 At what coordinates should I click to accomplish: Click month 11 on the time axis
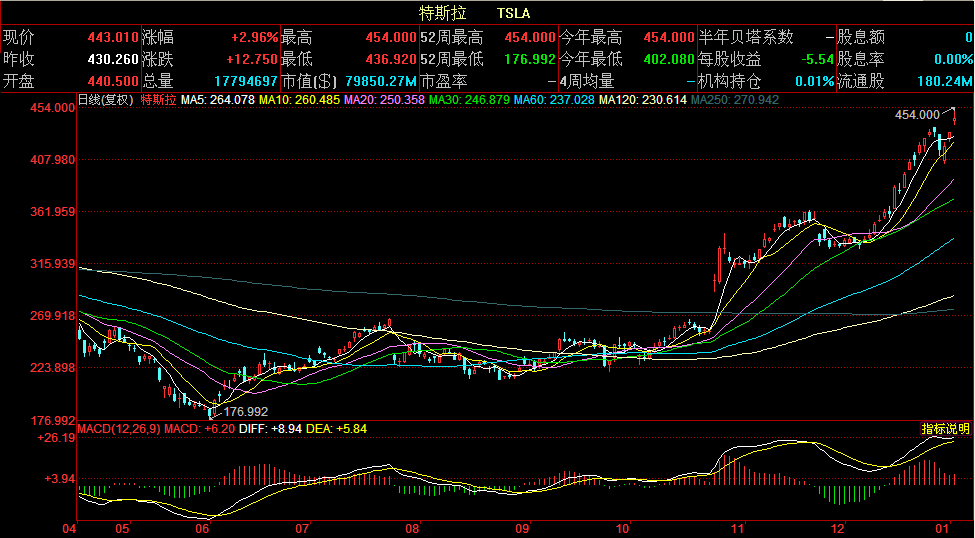[x=738, y=529]
